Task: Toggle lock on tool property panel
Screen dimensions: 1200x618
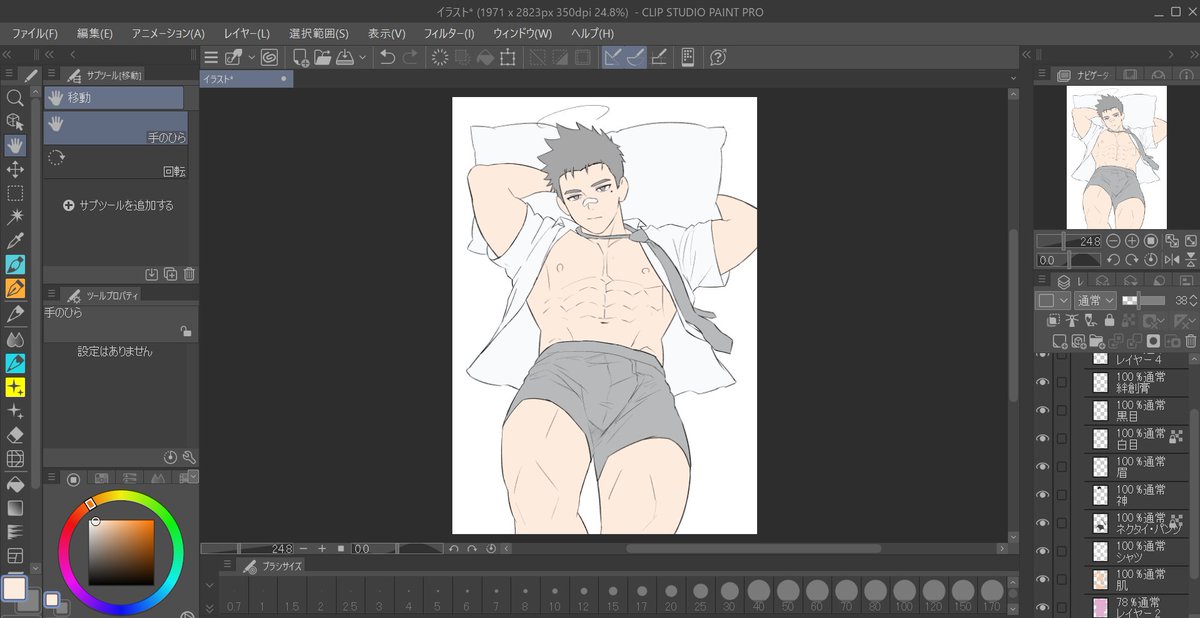Action: (186, 331)
